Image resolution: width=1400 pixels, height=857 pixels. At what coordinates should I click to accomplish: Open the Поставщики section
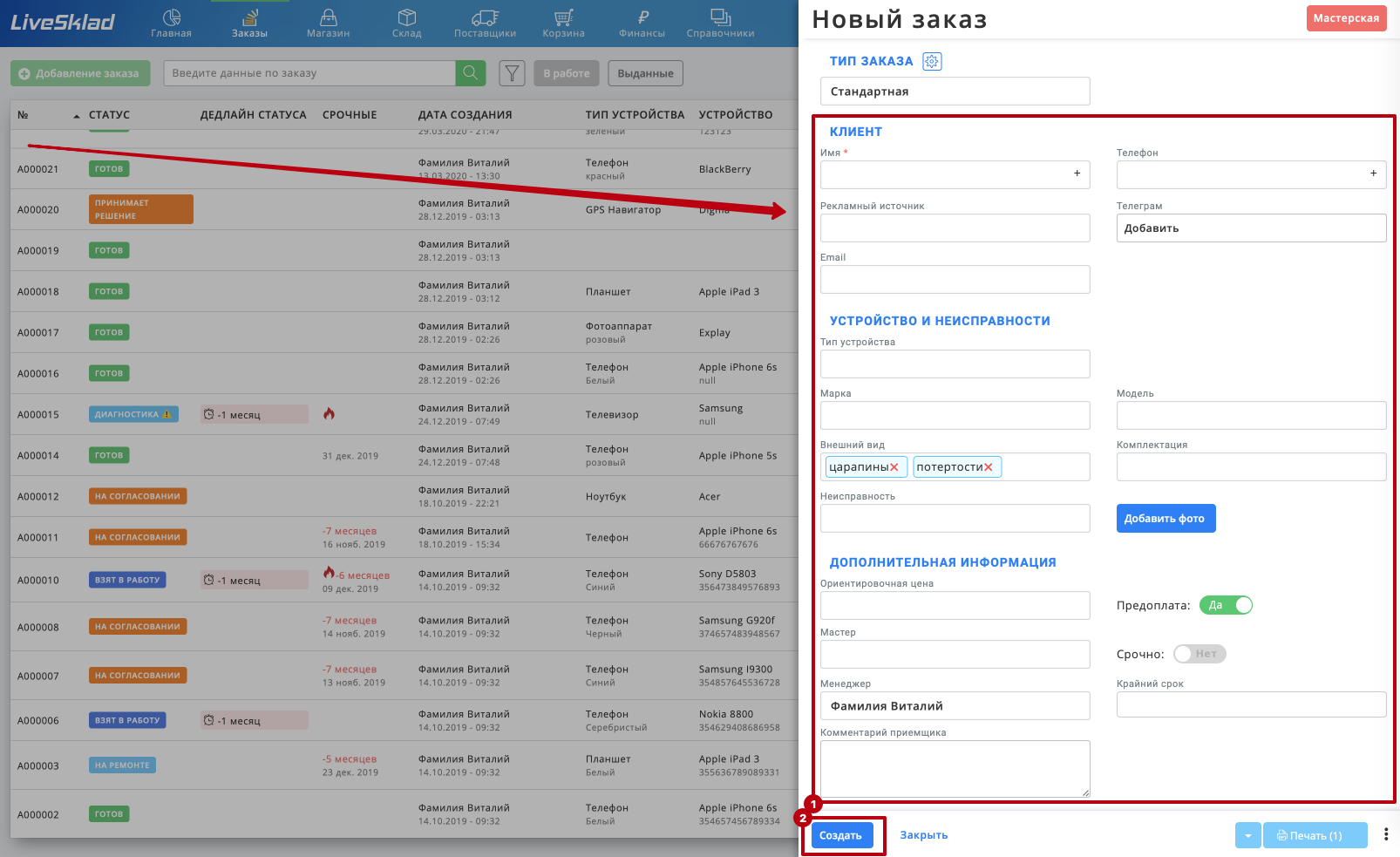[x=485, y=24]
